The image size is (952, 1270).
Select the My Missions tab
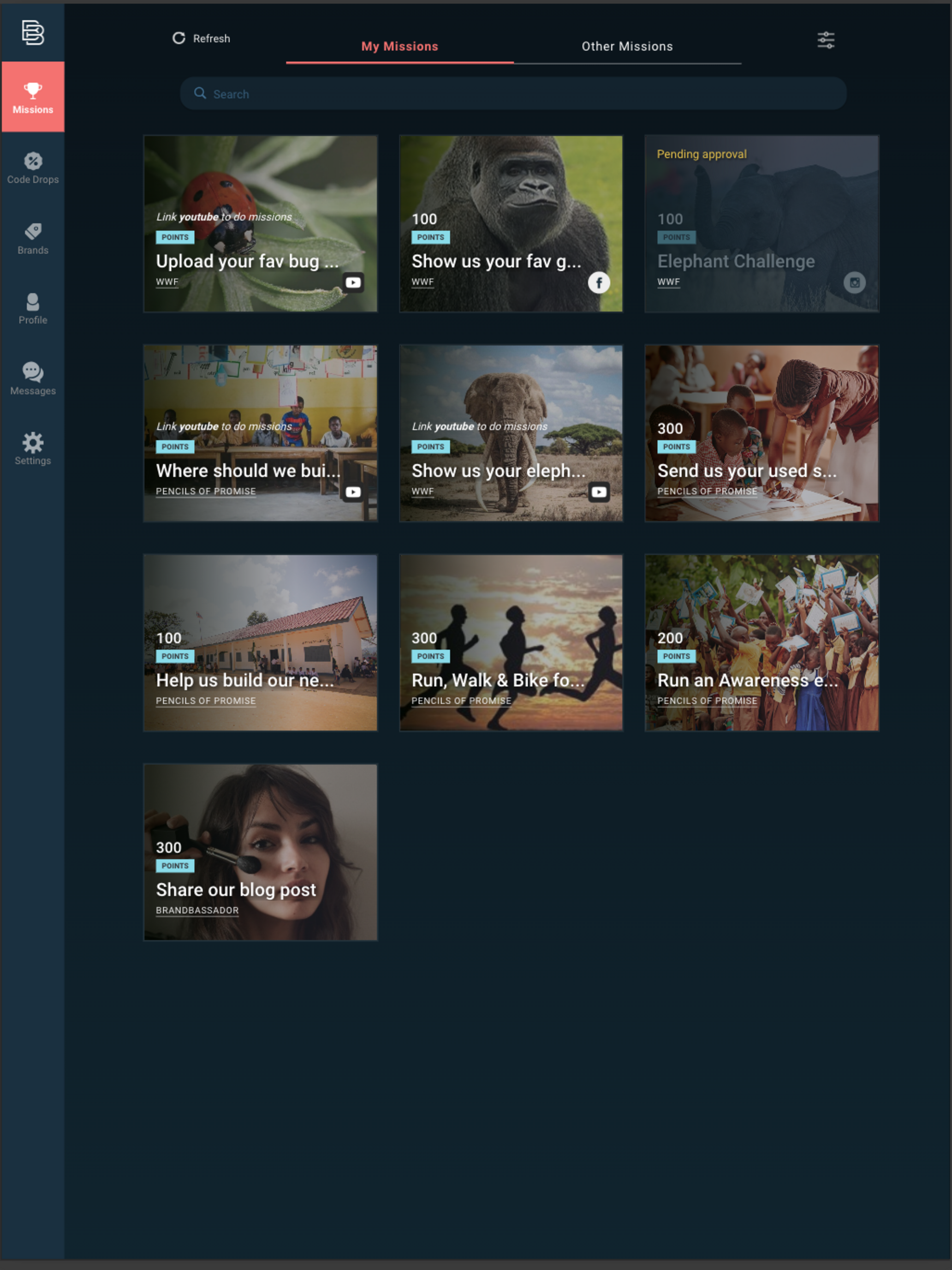[399, 47]
